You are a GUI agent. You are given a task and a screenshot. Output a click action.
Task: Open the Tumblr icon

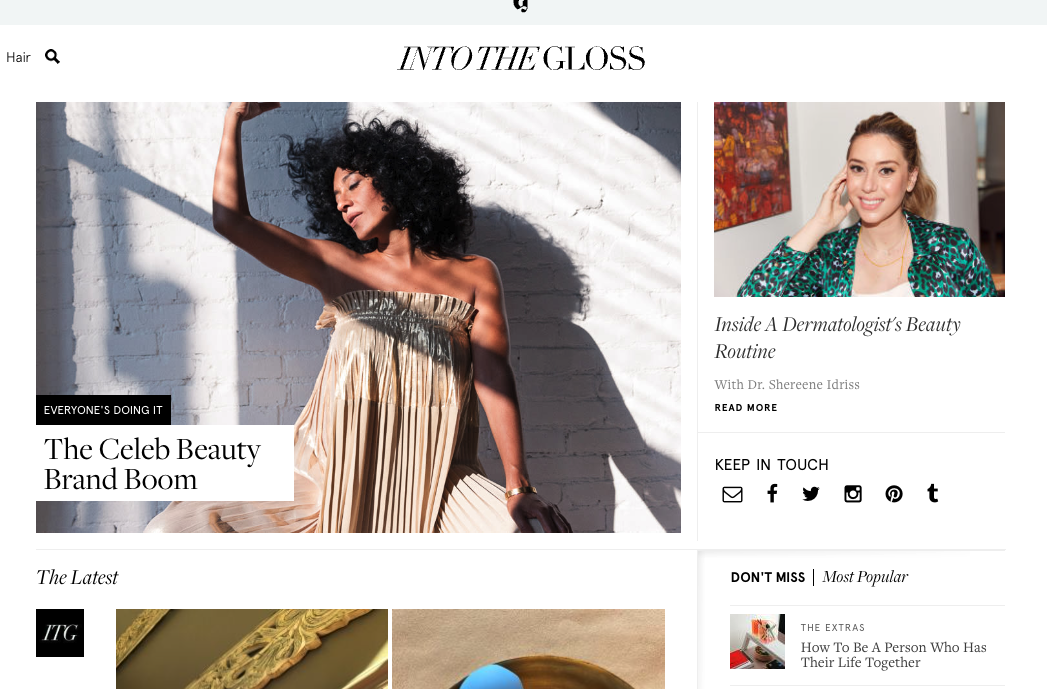[933, 493]
